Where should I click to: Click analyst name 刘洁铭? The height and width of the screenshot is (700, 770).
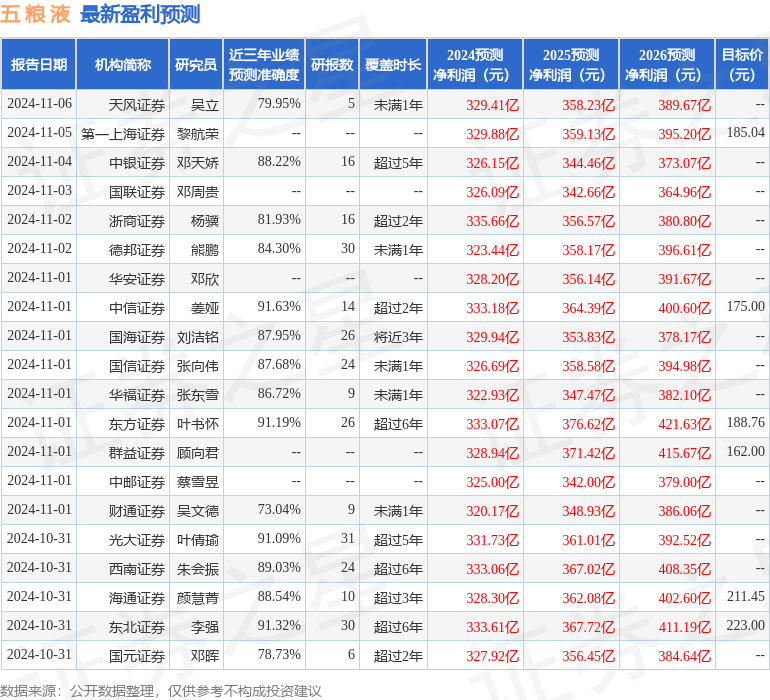click(198, 336)
